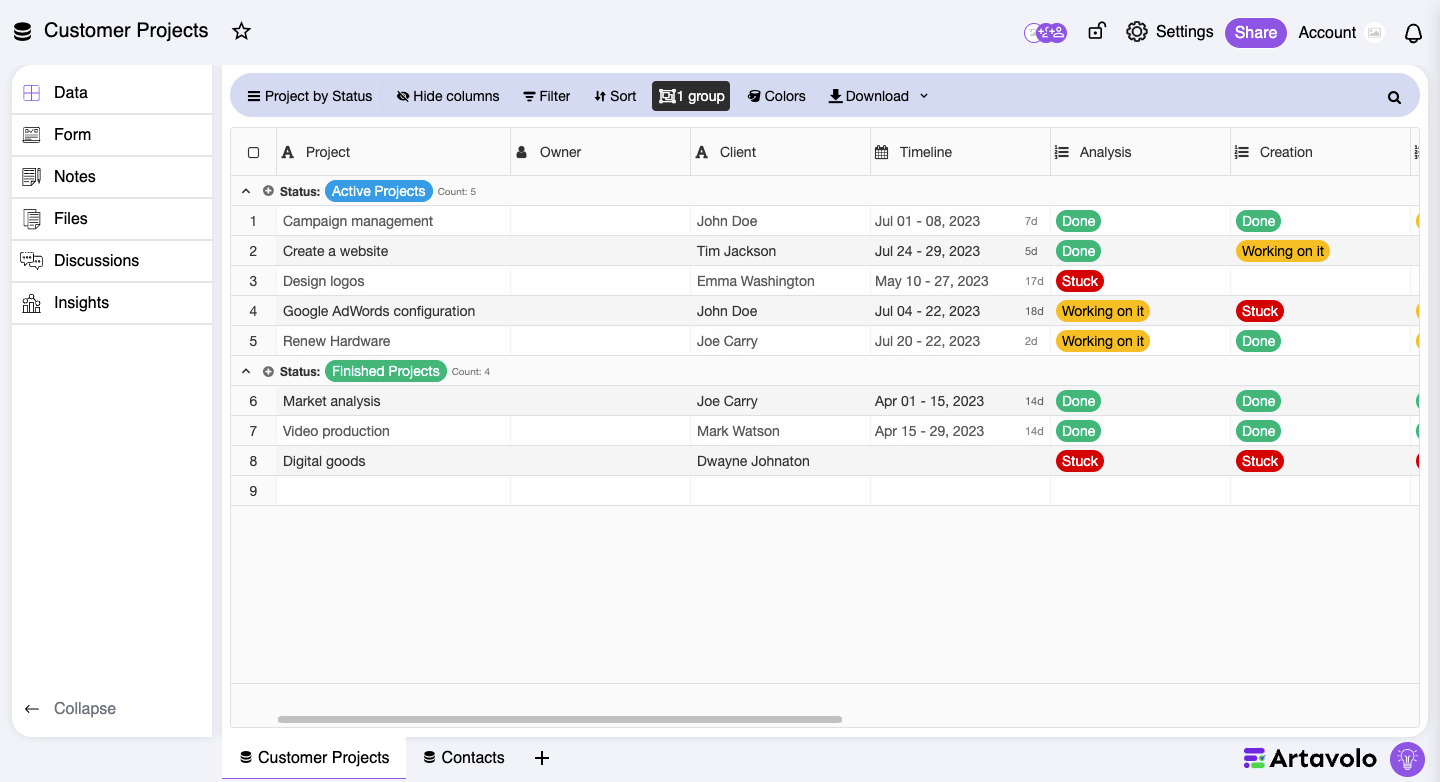Open the Data section

point(112,92)
